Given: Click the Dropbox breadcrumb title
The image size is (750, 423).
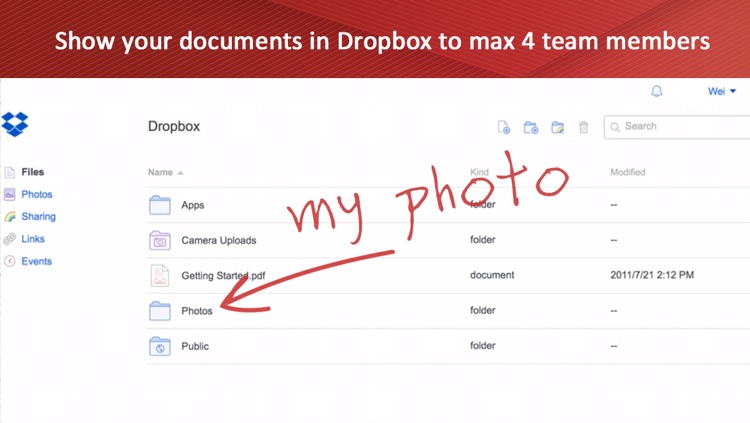Looking at the screenshot, I should (174, 126).
